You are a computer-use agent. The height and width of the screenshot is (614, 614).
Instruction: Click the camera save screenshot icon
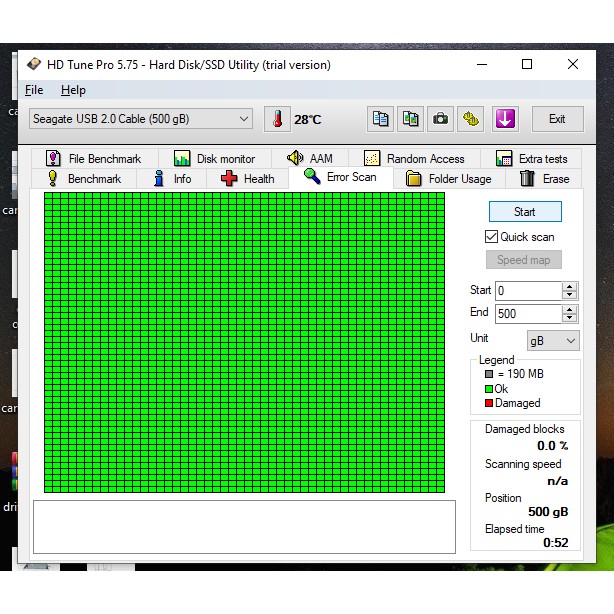(x=440, y=119)
